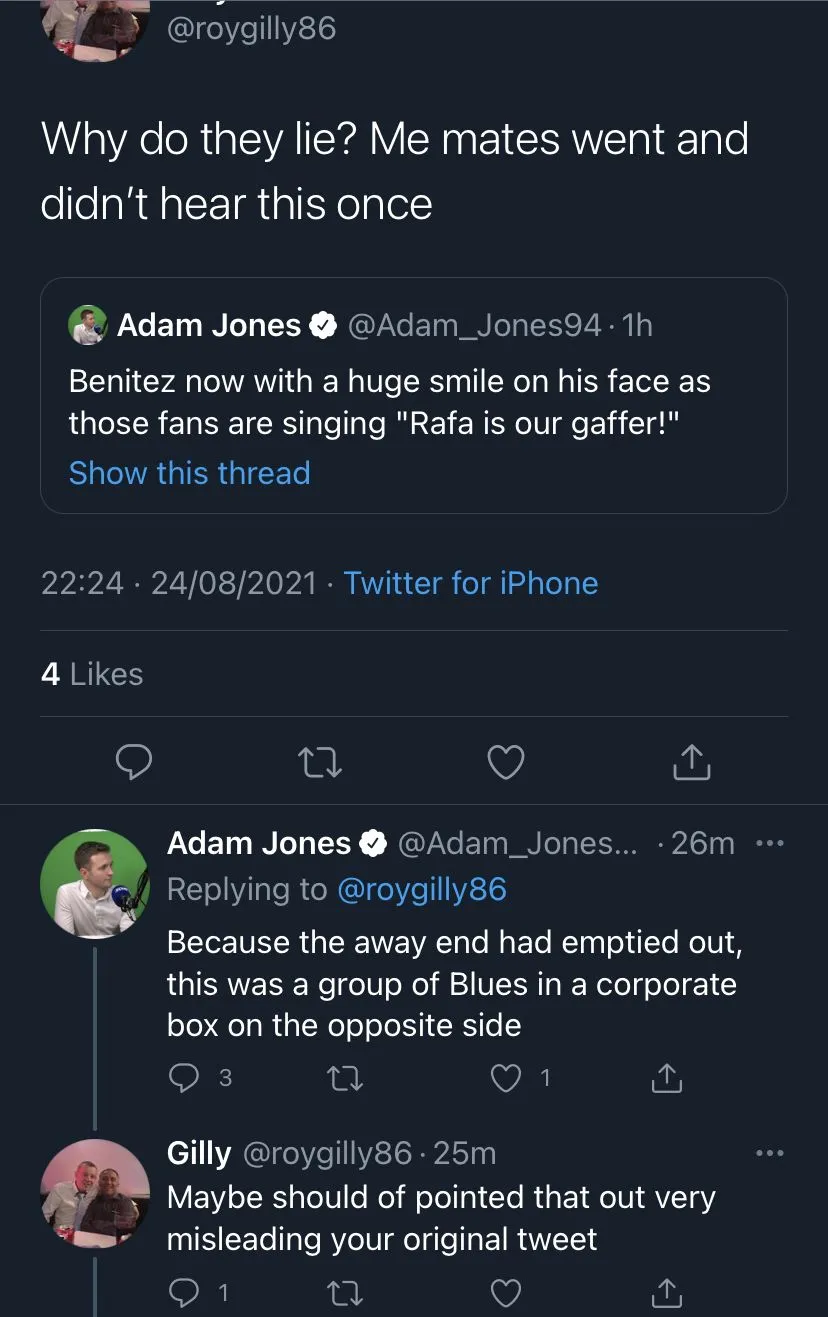This screenshot has height=1317, width=828.
Task: Open more options on Adam Jones's reply
Action: tap(769, 843)
